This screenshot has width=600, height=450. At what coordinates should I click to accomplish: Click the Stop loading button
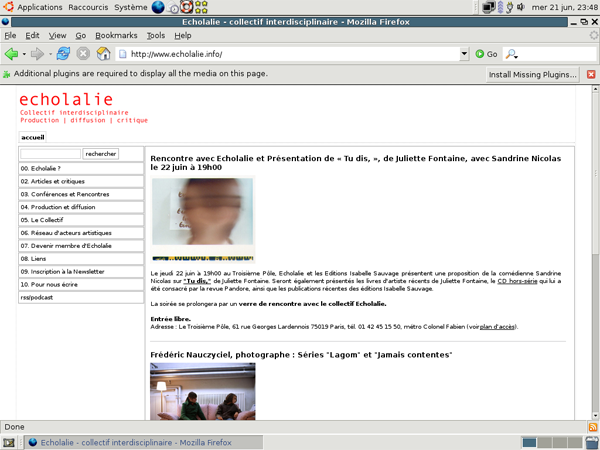click(83, 54)
